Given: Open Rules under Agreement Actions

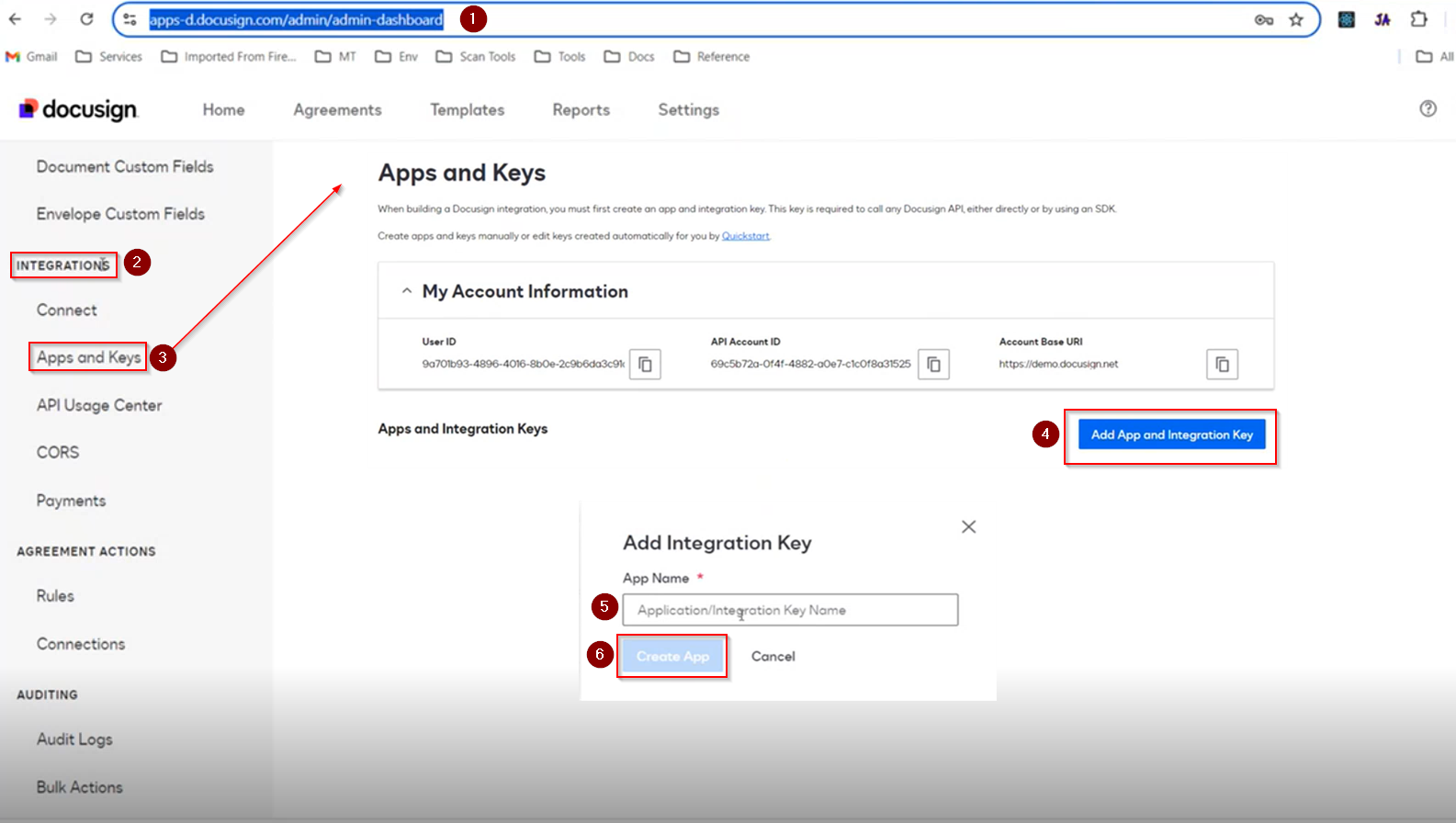Looking at the screenshot, I should pos(55,596).
